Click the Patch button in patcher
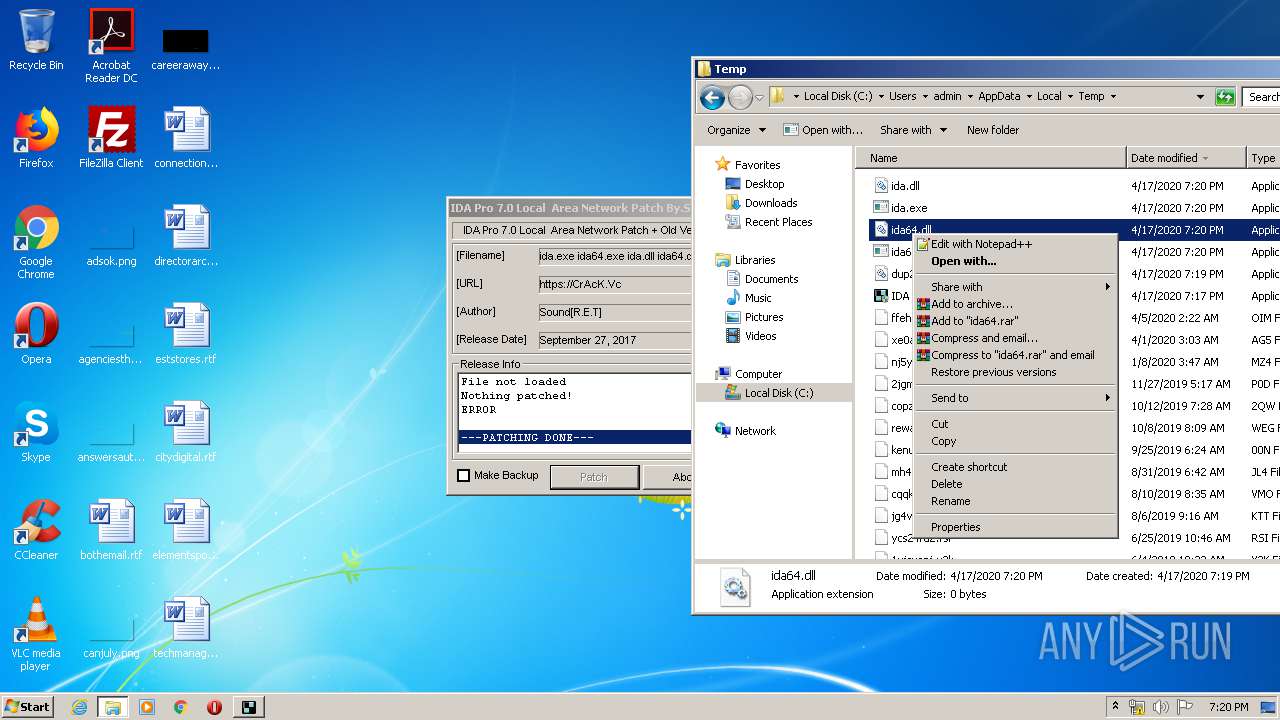 click(594, 477)
